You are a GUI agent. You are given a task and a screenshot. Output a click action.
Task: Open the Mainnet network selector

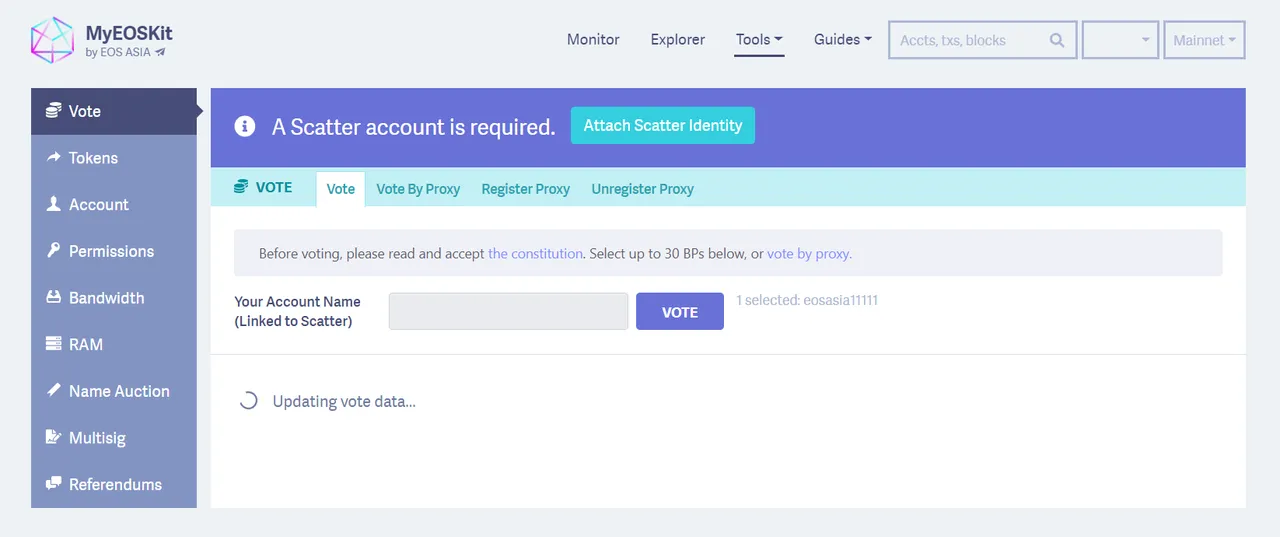coord(1205,40)
